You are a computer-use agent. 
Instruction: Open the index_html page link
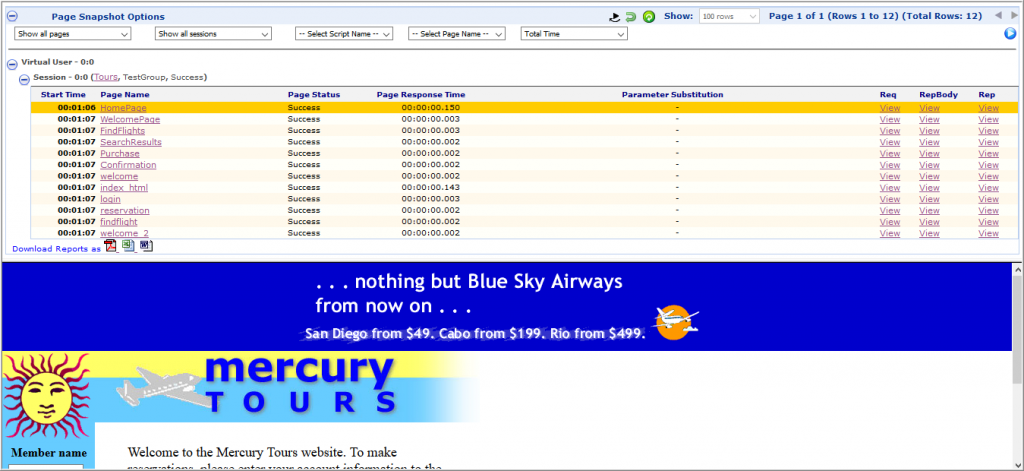(124, 187)
